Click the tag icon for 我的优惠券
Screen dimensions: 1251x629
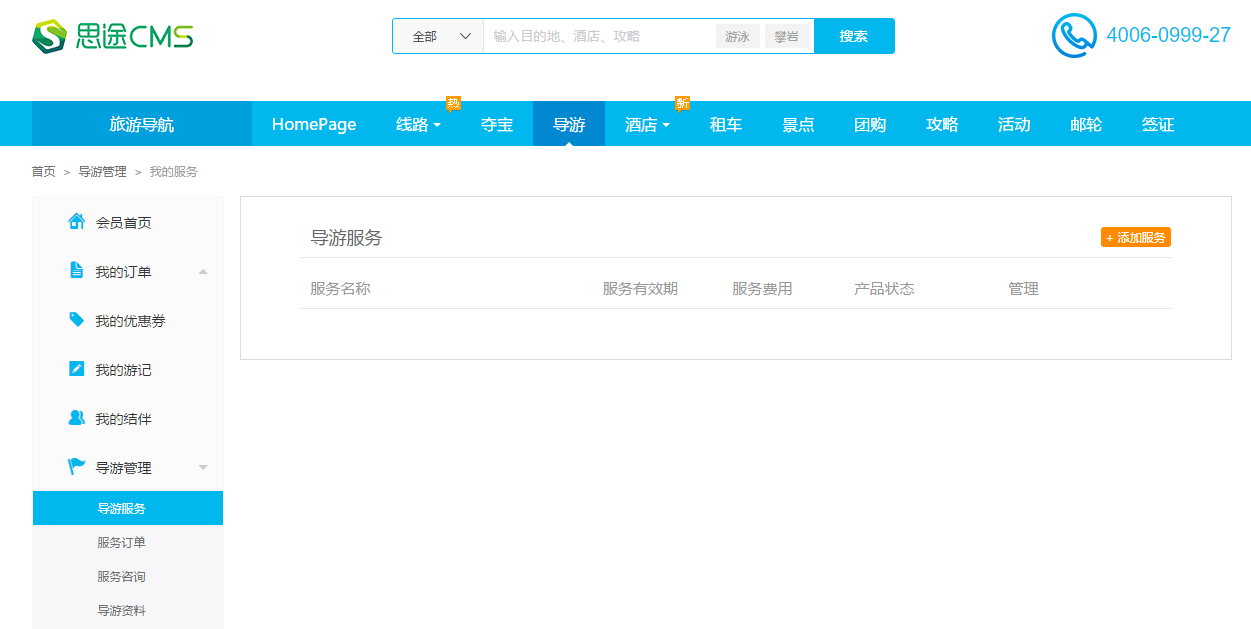[x=76, y=320]
